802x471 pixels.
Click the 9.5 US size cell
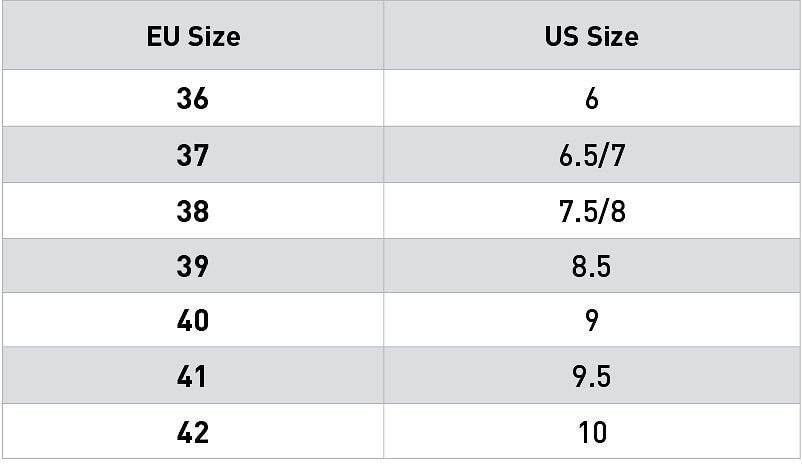[x=592, y=377]
